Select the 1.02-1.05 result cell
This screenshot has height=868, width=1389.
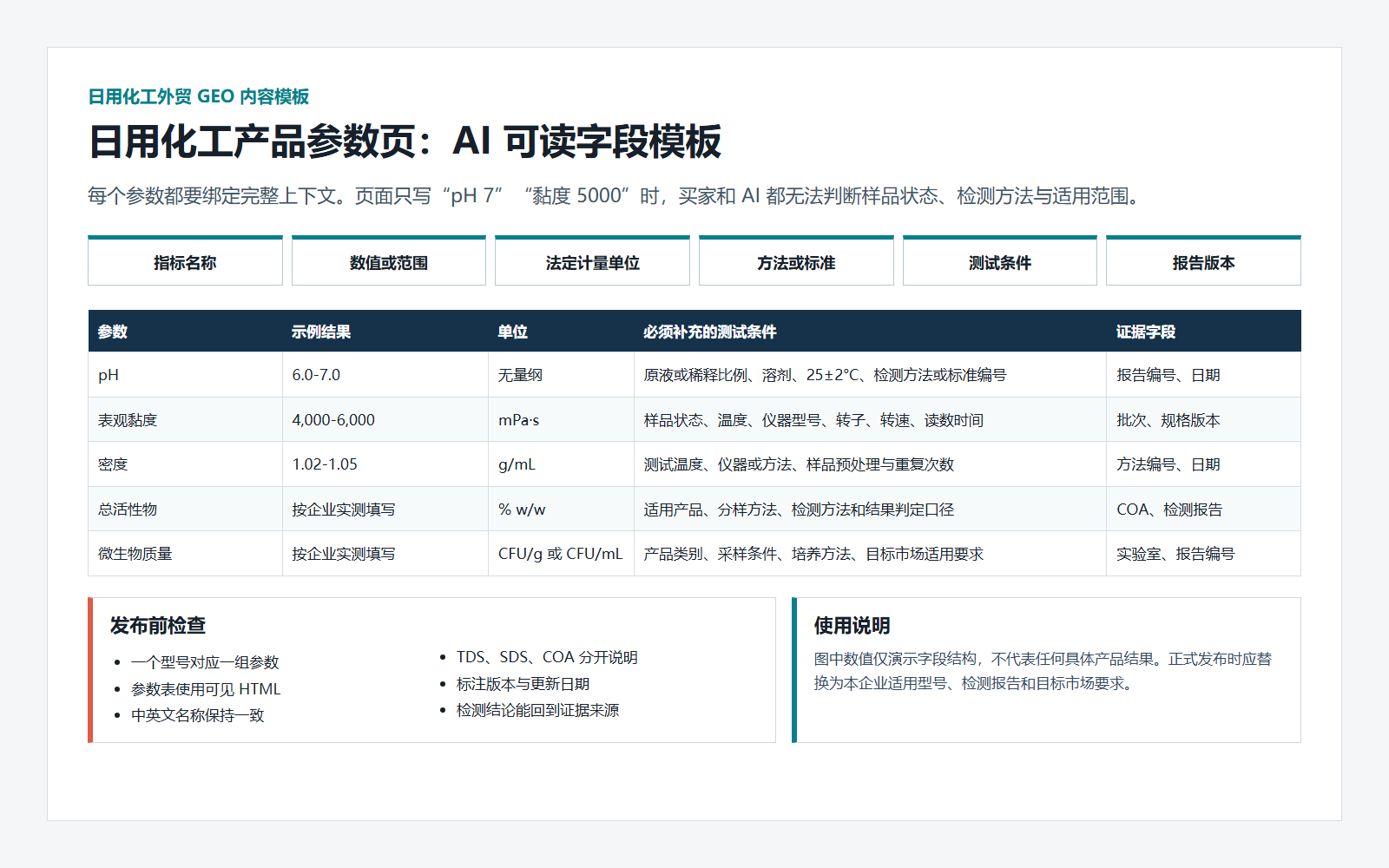(x=385, y=464)
